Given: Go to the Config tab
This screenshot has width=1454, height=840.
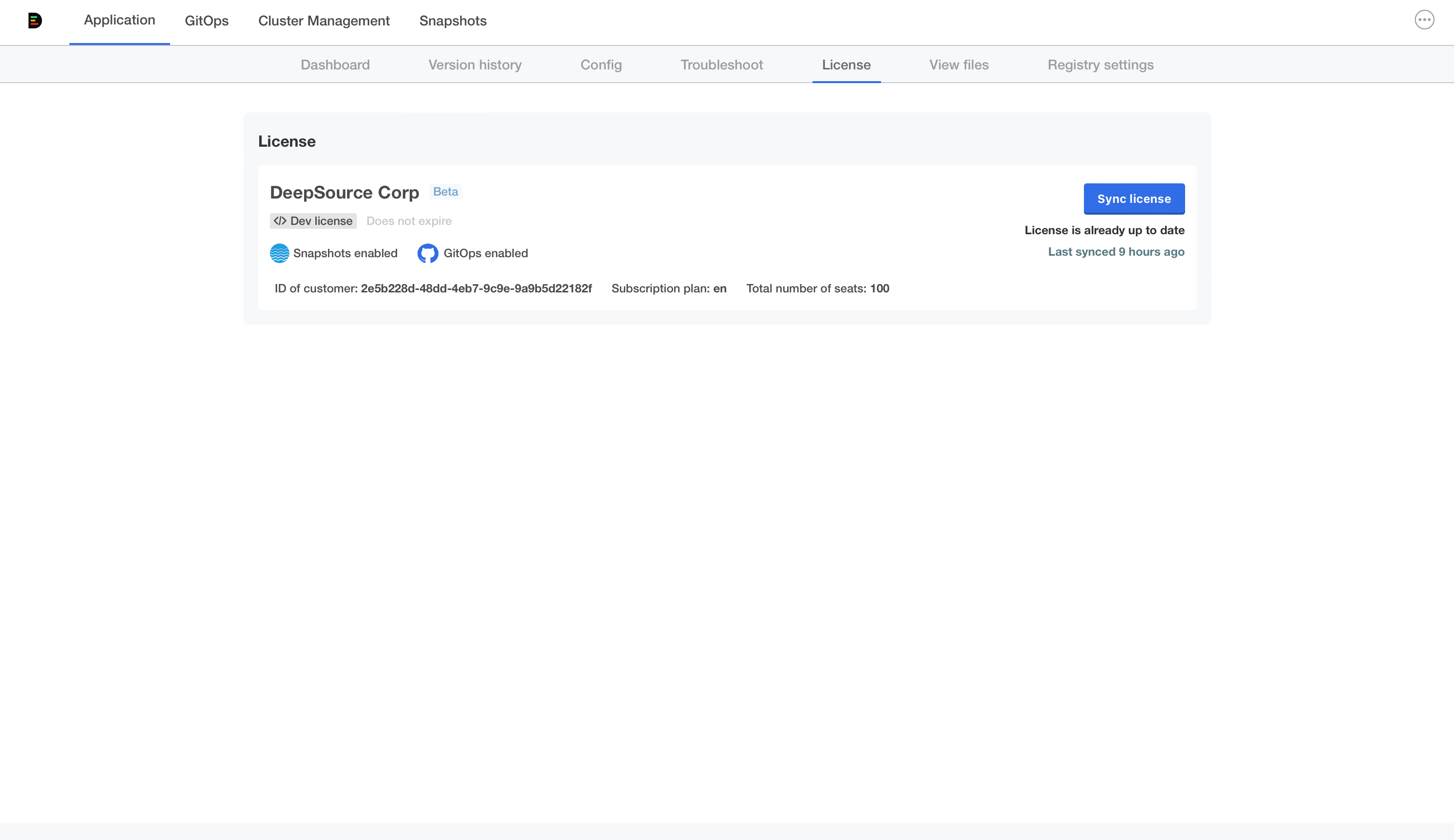Looking at the screenshot, I should (601, 65).
